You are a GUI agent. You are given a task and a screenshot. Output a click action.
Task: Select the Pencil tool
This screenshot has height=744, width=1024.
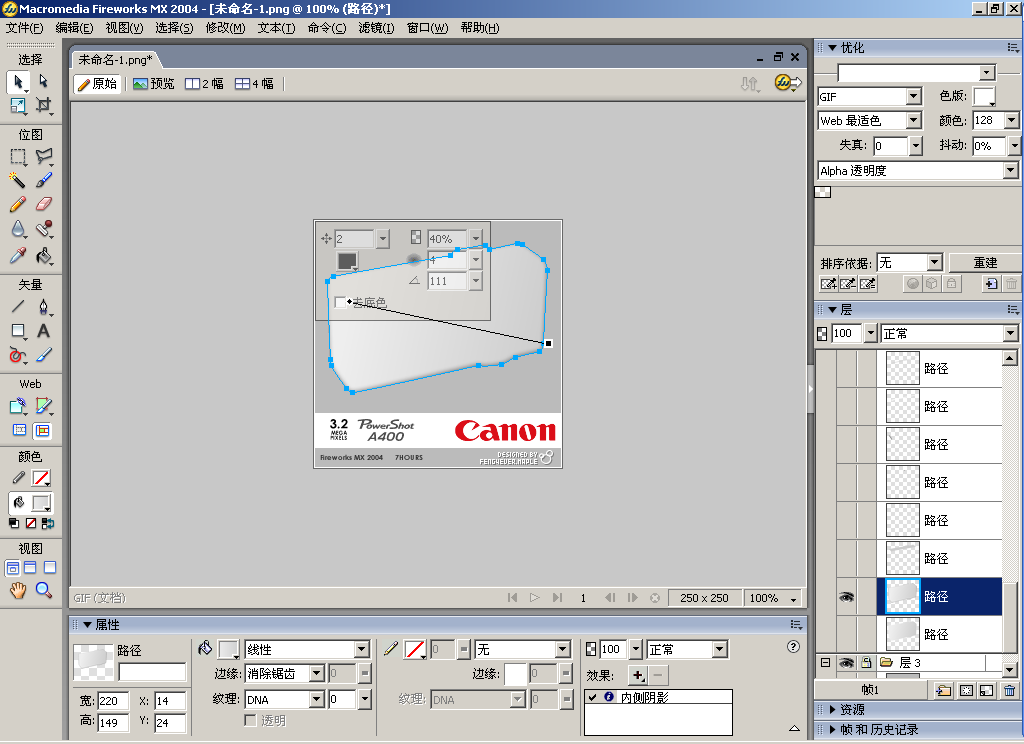(18, 204)
